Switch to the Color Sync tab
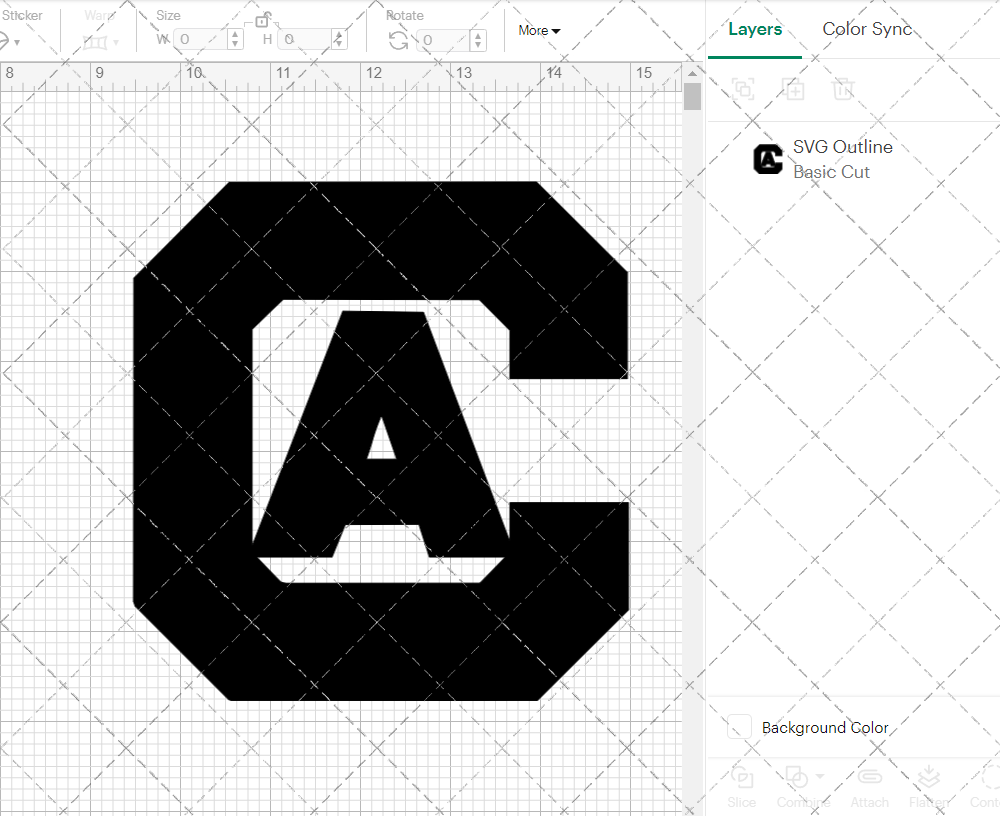The width and height of the screenshot is (1000, 816). tap(866, 29)
